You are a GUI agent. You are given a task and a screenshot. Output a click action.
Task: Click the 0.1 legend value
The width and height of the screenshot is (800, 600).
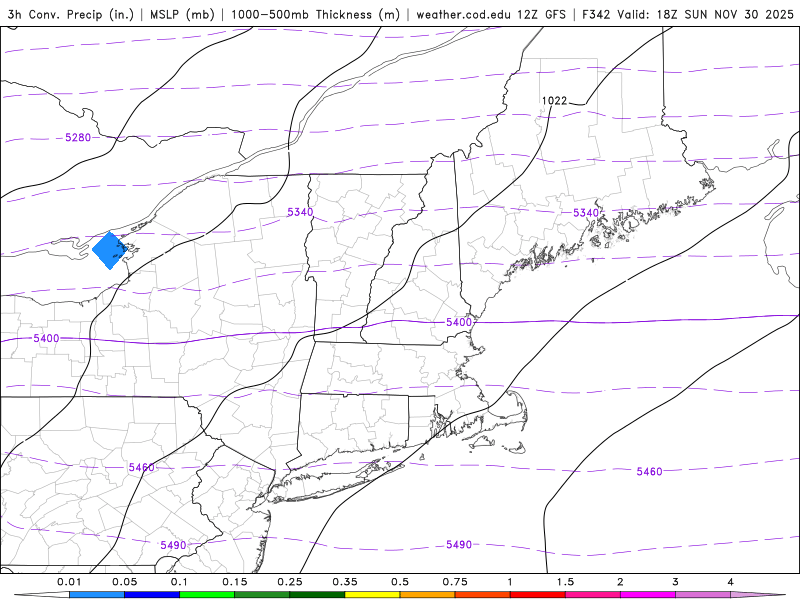click(180, 582)
